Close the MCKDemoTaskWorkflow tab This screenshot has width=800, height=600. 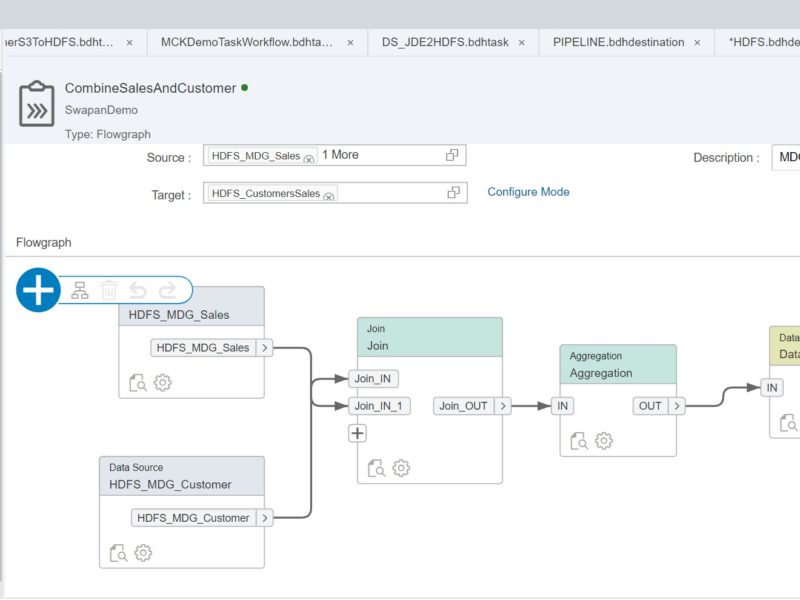351,43
